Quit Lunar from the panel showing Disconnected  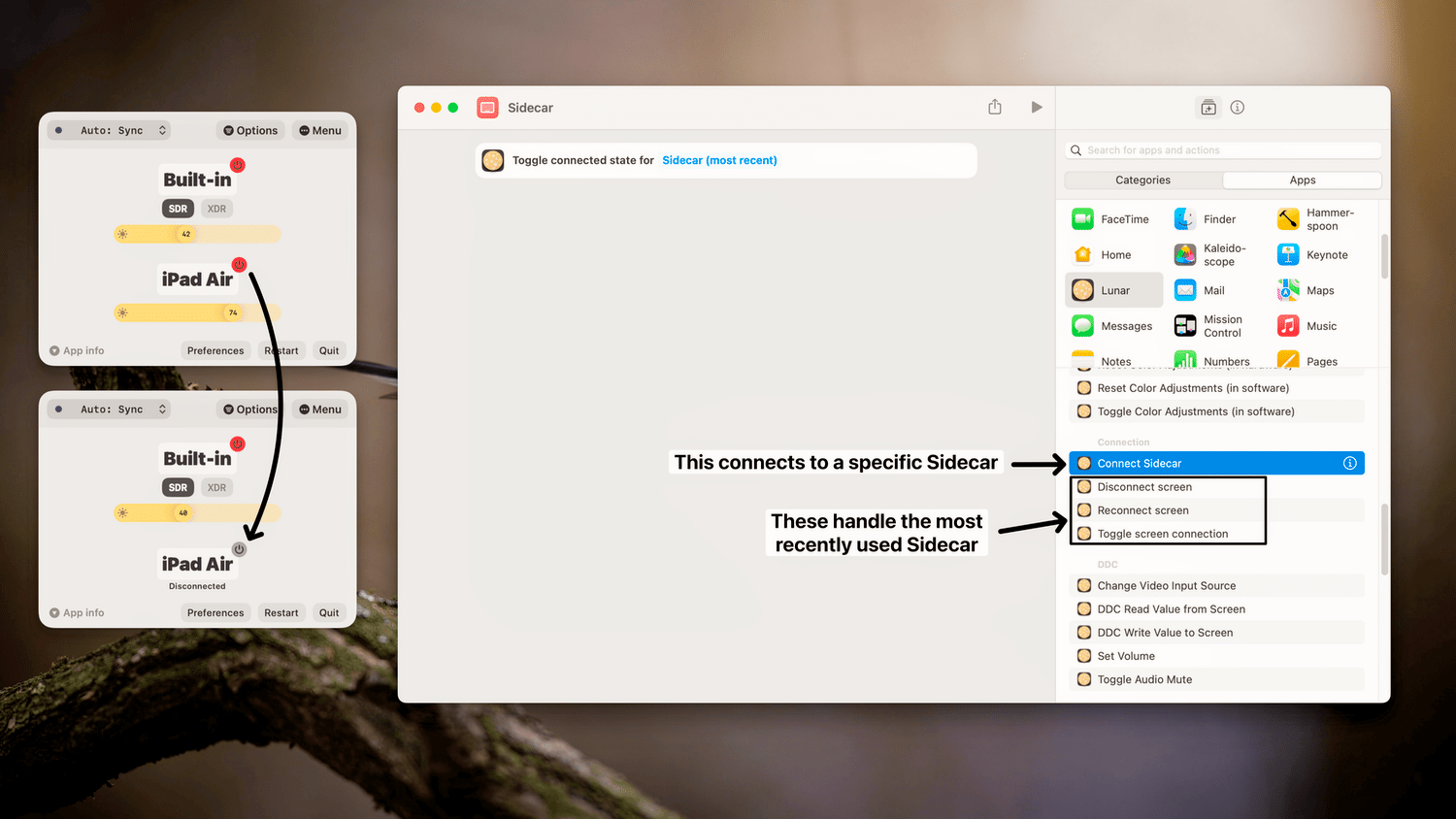coord(329,613)
